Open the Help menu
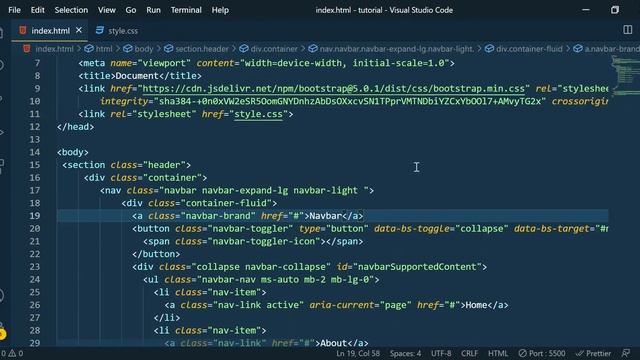 220,10
